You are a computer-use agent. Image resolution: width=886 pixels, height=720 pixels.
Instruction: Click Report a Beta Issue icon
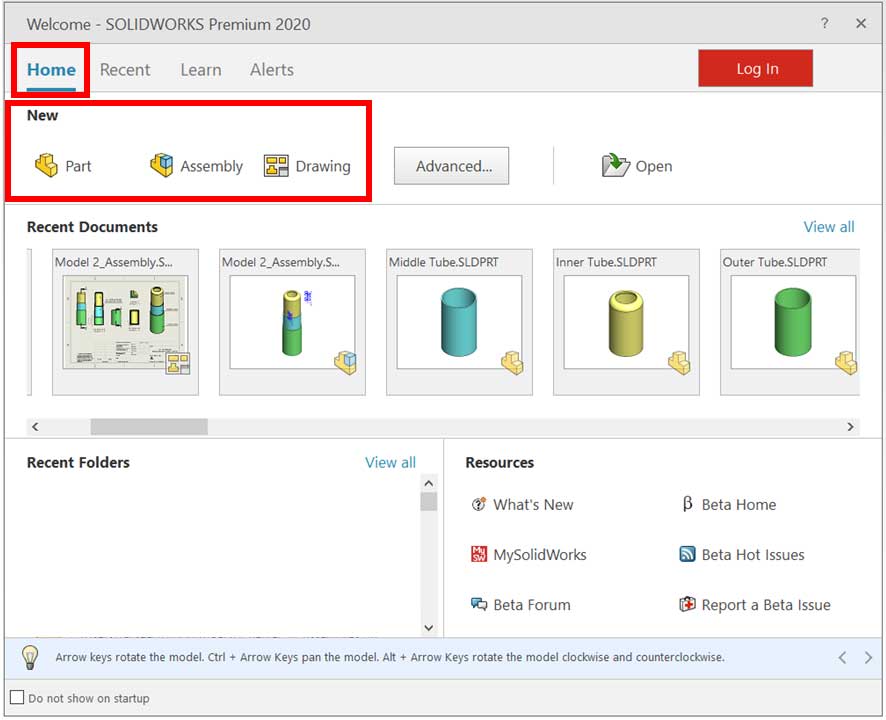click(x=687, y=604)
